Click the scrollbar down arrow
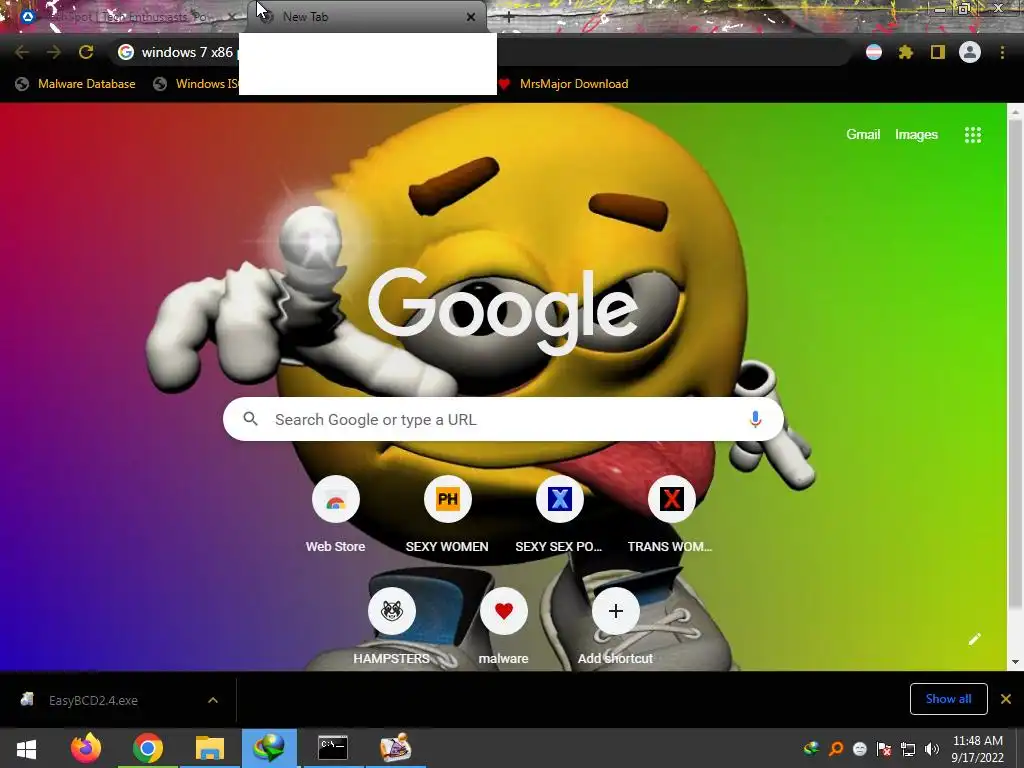This screenshot has width=1024, height=768. (x=1015, y=662)
